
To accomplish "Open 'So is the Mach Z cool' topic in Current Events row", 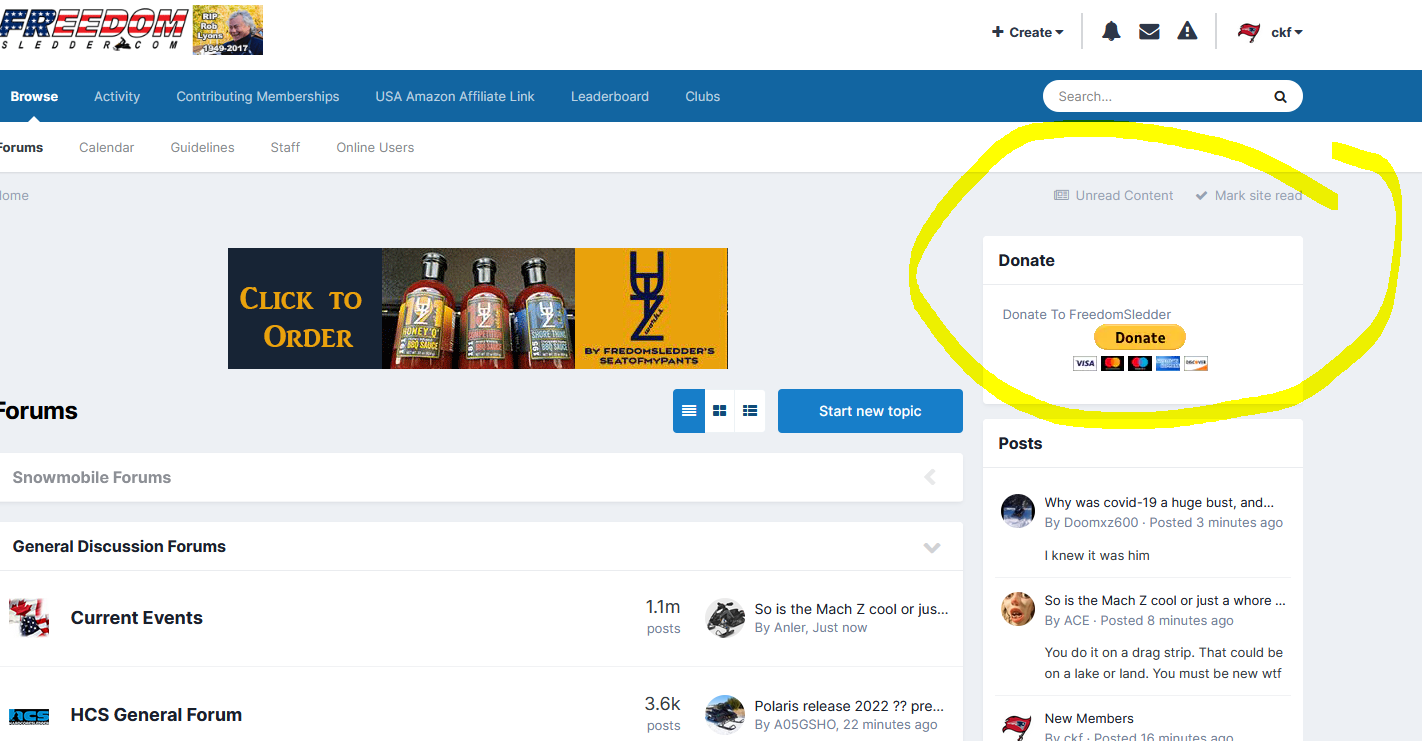I will tap(852, 608).
